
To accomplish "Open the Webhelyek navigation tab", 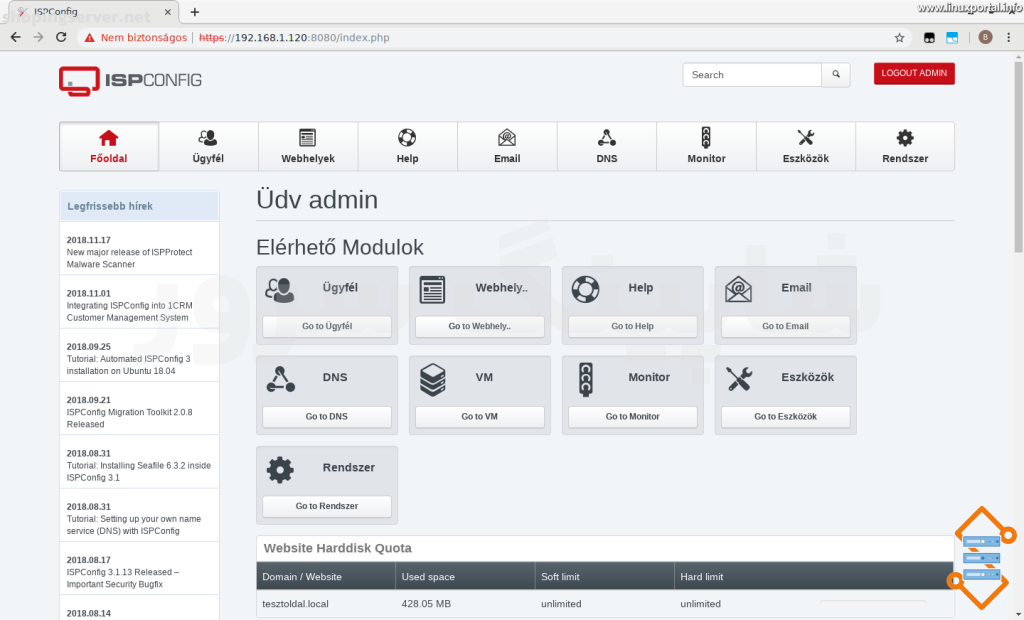I will click(x=308, y=146).
